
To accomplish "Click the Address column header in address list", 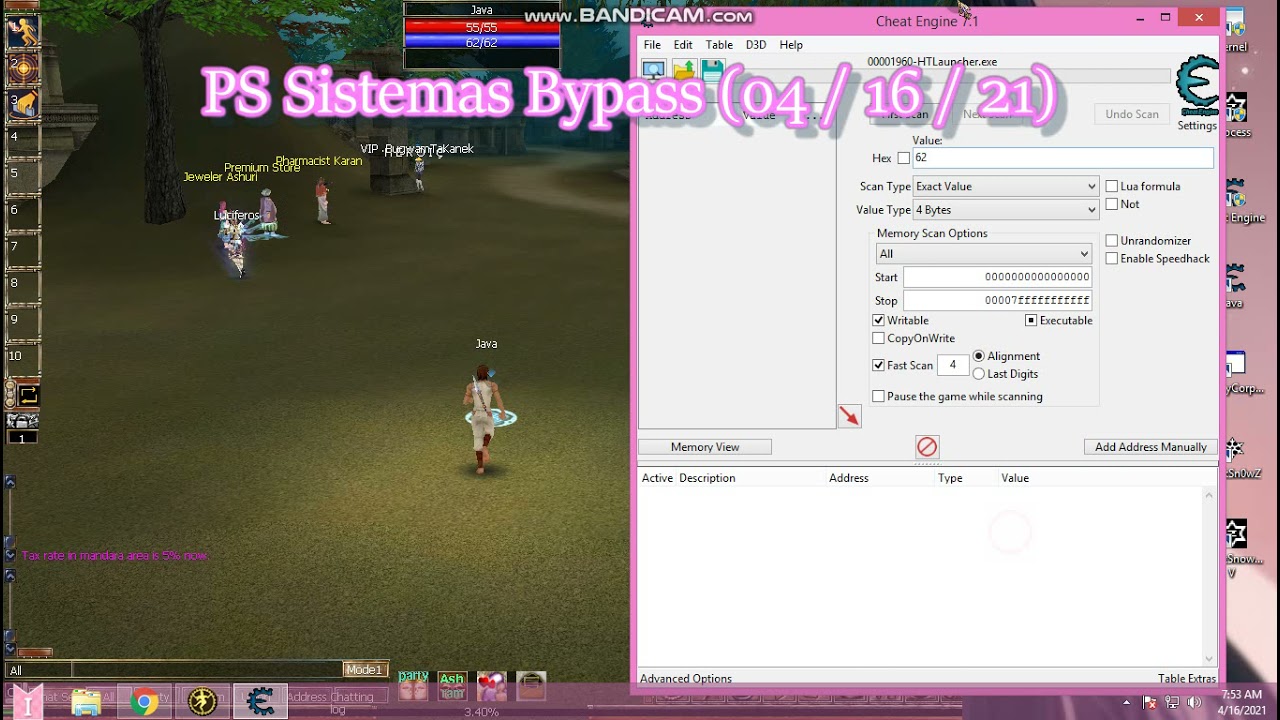I will tap(848, 478).
